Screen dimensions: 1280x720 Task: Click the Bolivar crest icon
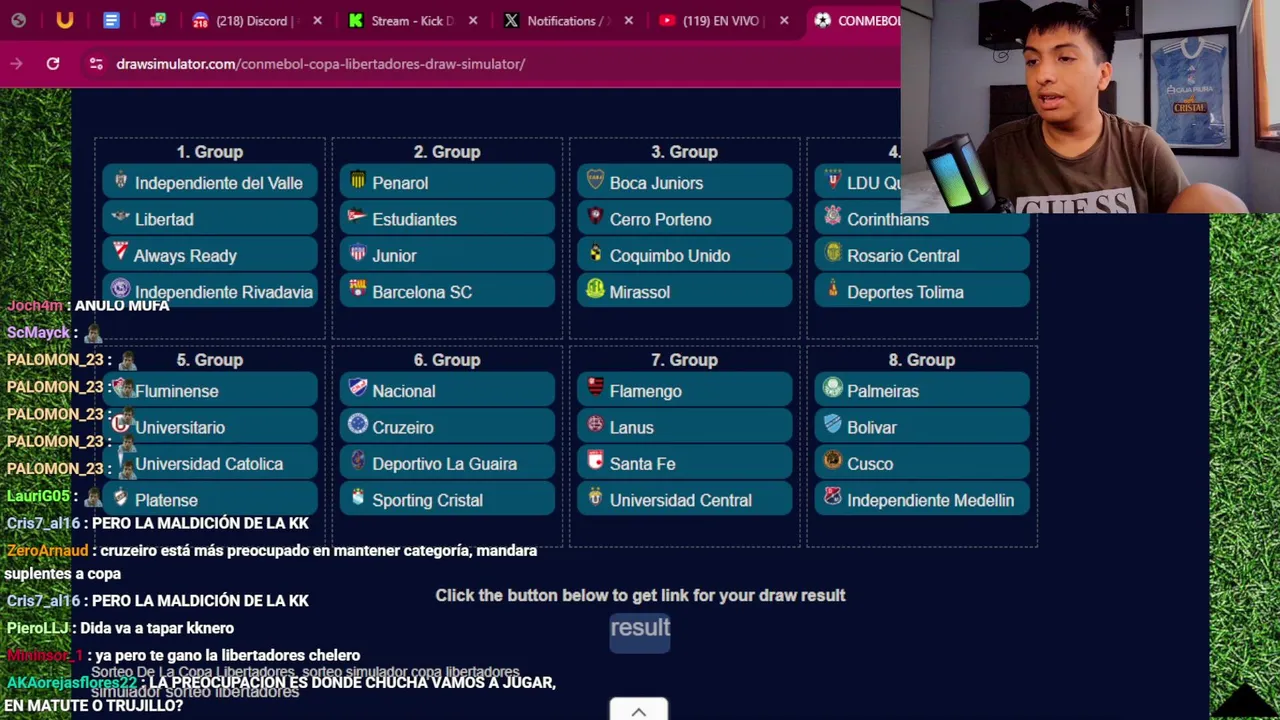click(833, 425)
